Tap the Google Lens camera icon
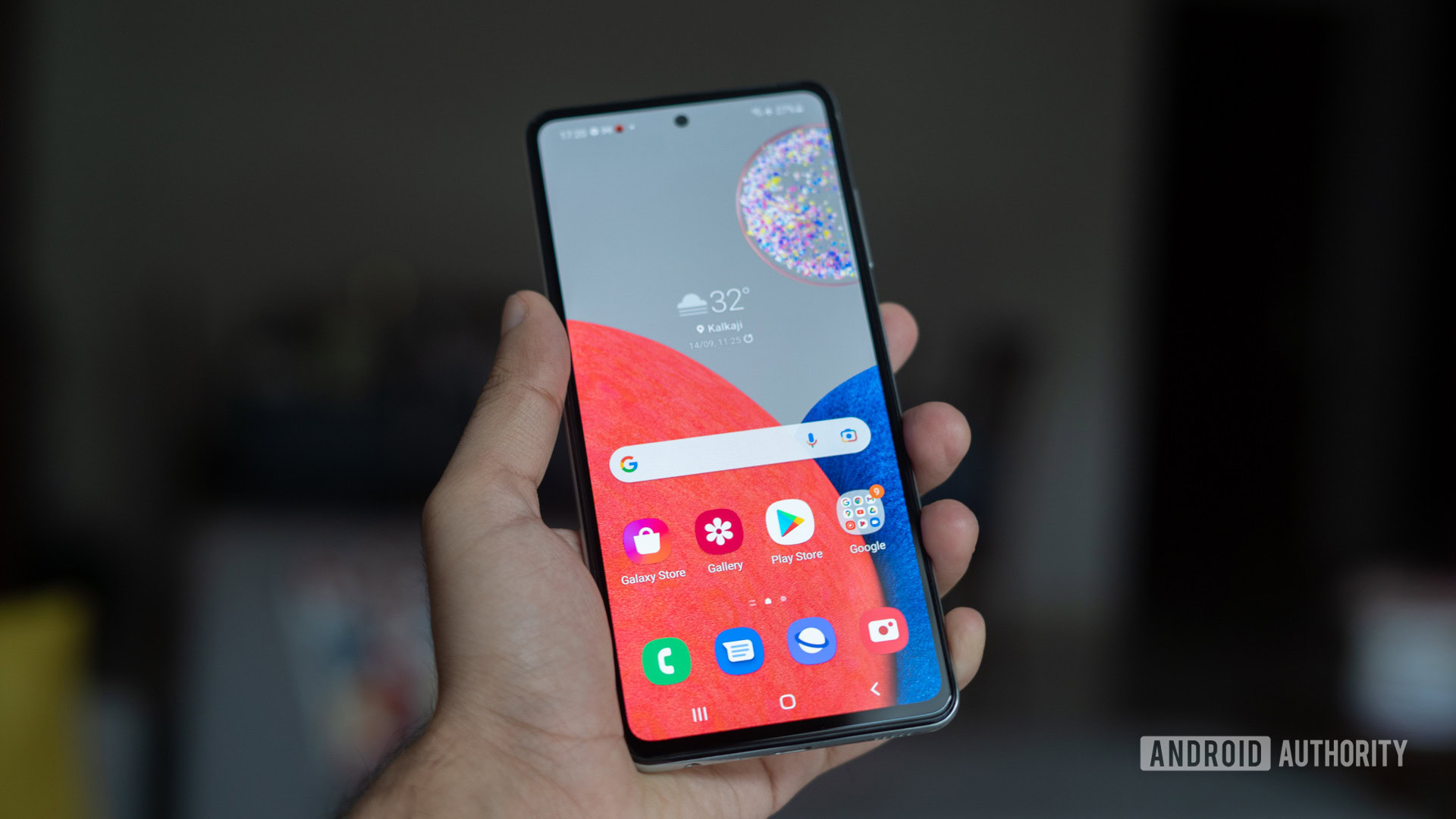This screenshot has width=1456, height=819. (x=848, y=435)
